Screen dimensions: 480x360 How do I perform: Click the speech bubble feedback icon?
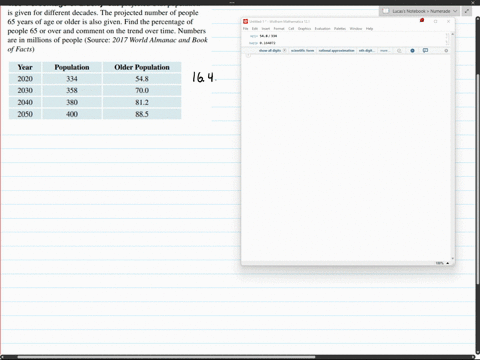[425, 51]
